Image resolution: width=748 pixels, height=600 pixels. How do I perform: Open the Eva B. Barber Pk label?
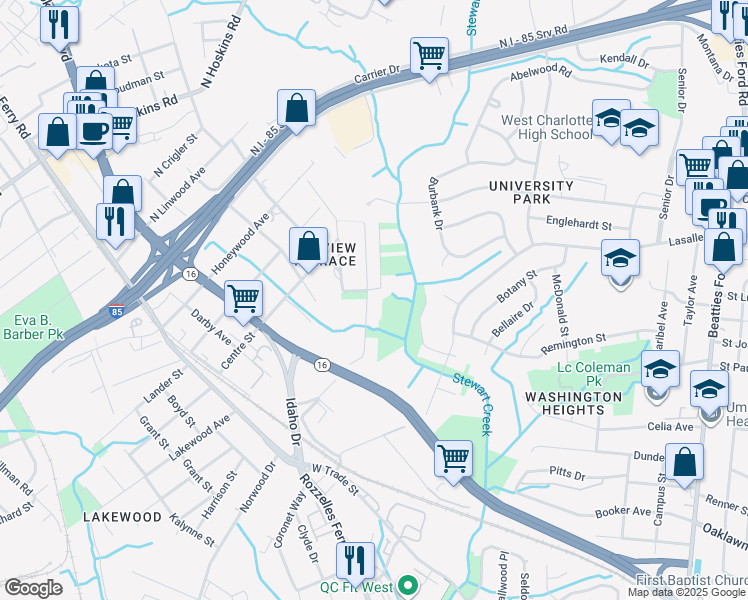pyautogui.click(x=33, y=327)
